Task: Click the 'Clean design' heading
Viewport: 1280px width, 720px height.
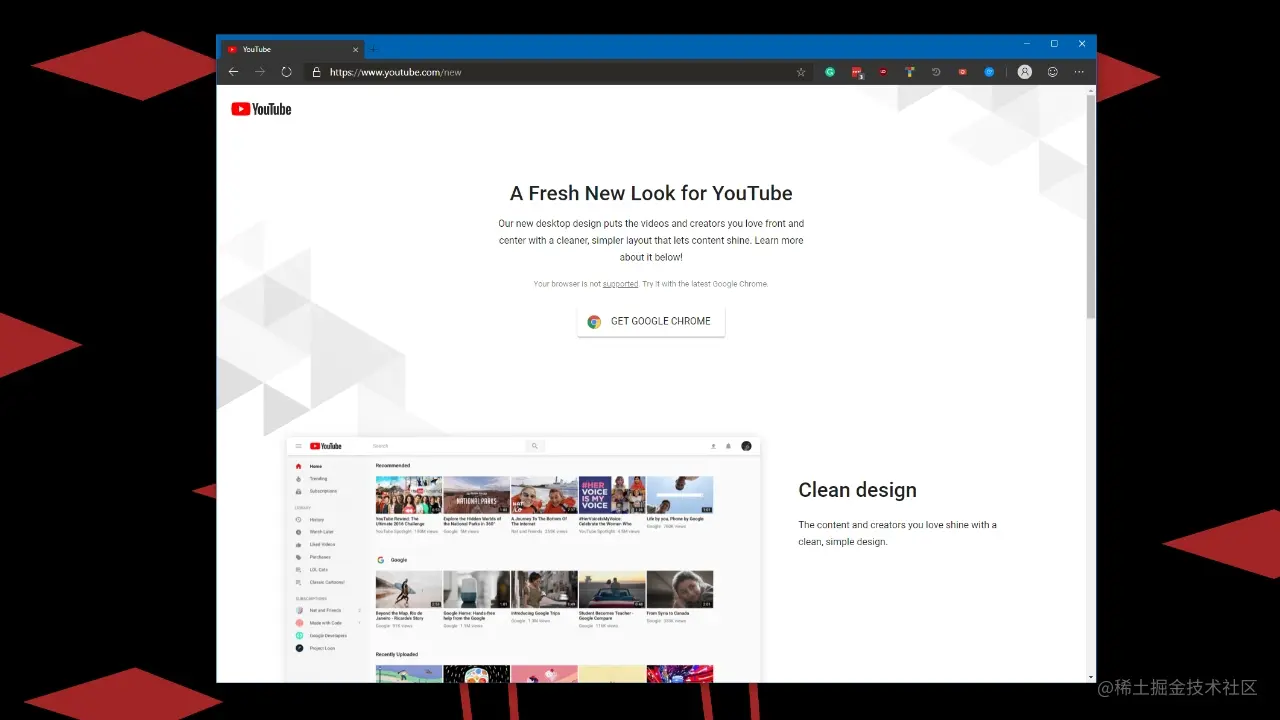Action: point(857,490)
